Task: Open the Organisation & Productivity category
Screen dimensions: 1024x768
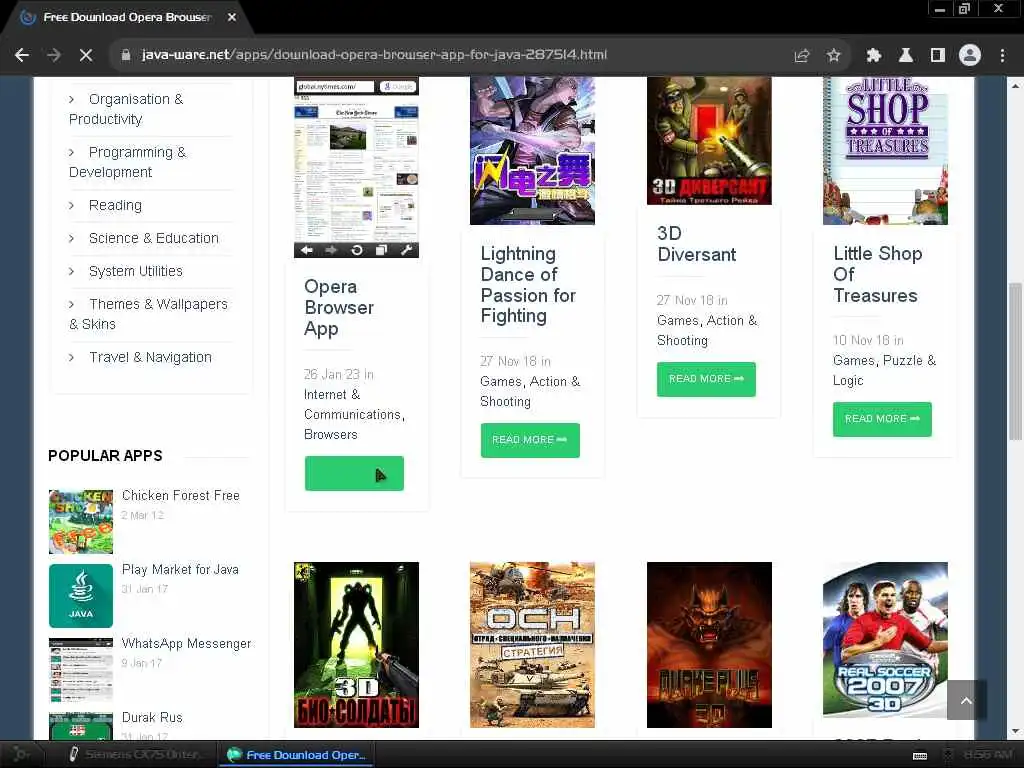Action: click(126, 109)
